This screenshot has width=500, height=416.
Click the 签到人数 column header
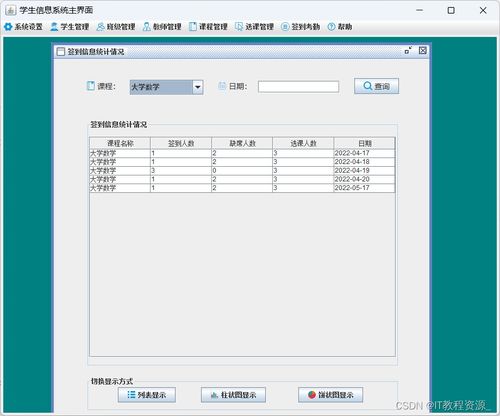click(x=181, y=143)
